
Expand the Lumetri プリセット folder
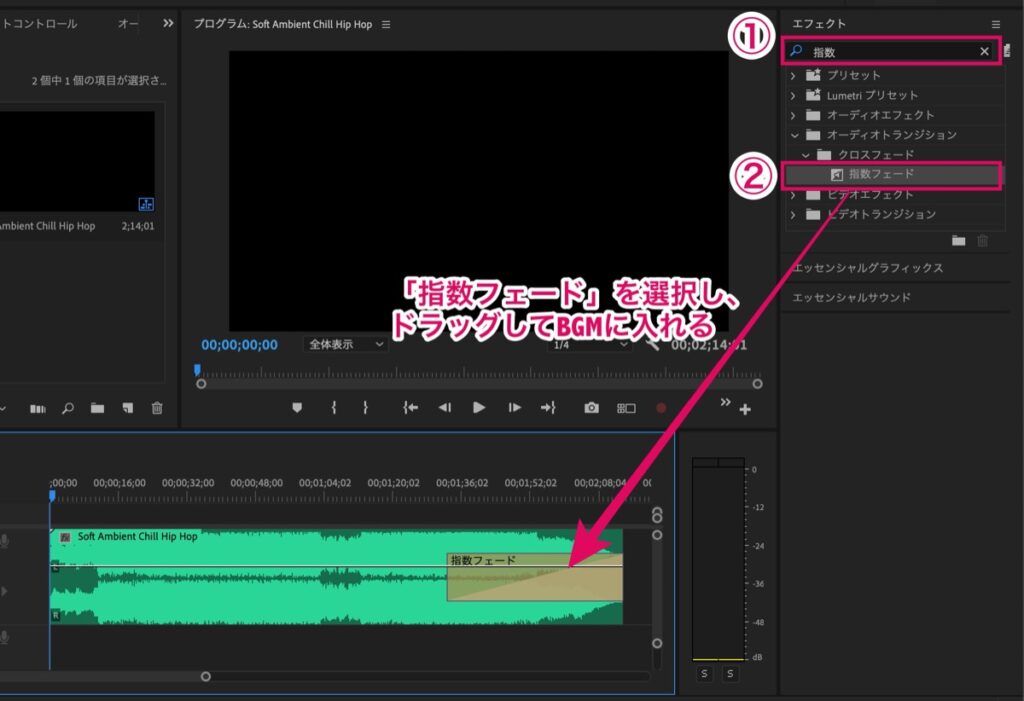[x=793, y=95]
